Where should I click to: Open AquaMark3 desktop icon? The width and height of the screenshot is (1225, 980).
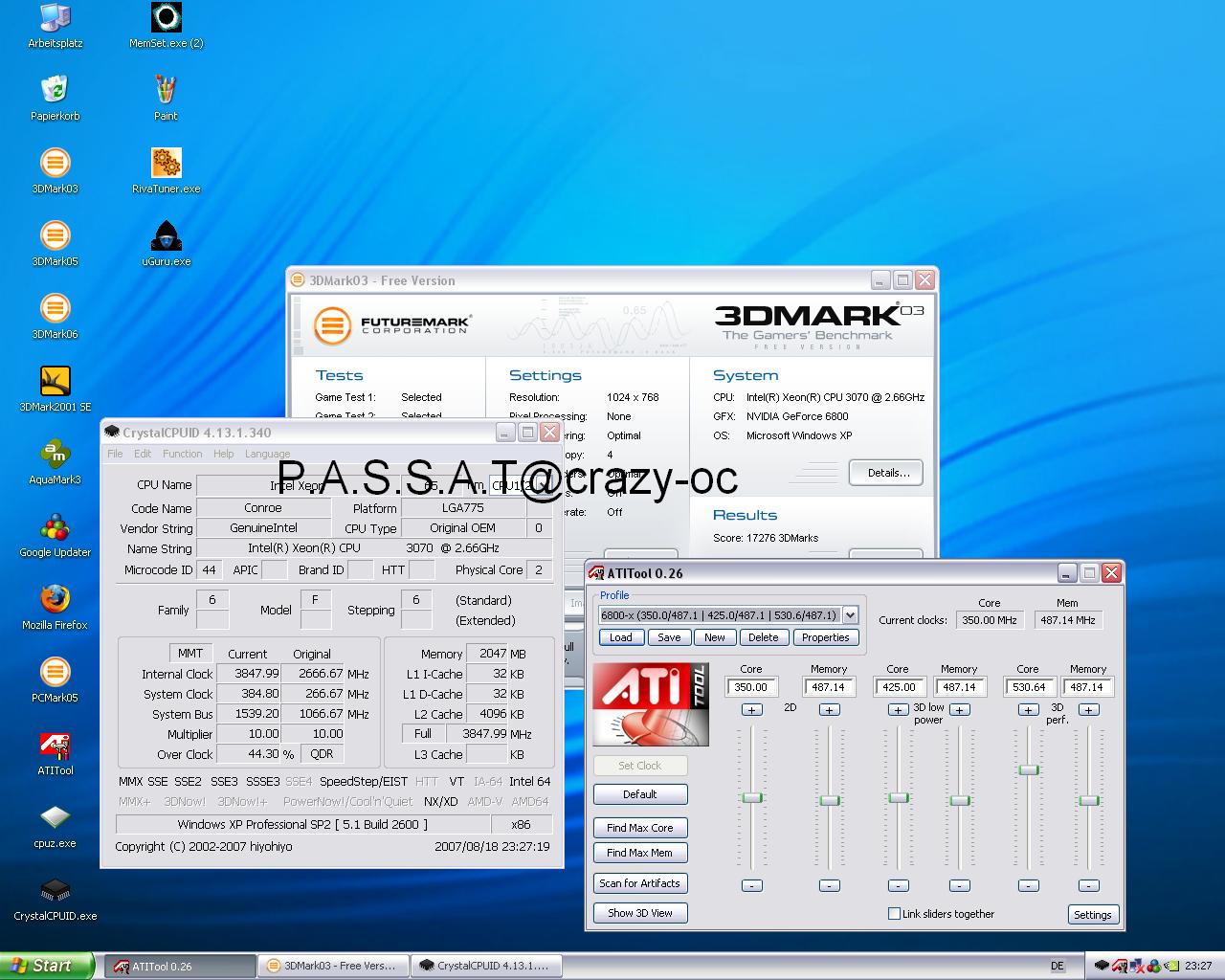(x=55, y=462)
